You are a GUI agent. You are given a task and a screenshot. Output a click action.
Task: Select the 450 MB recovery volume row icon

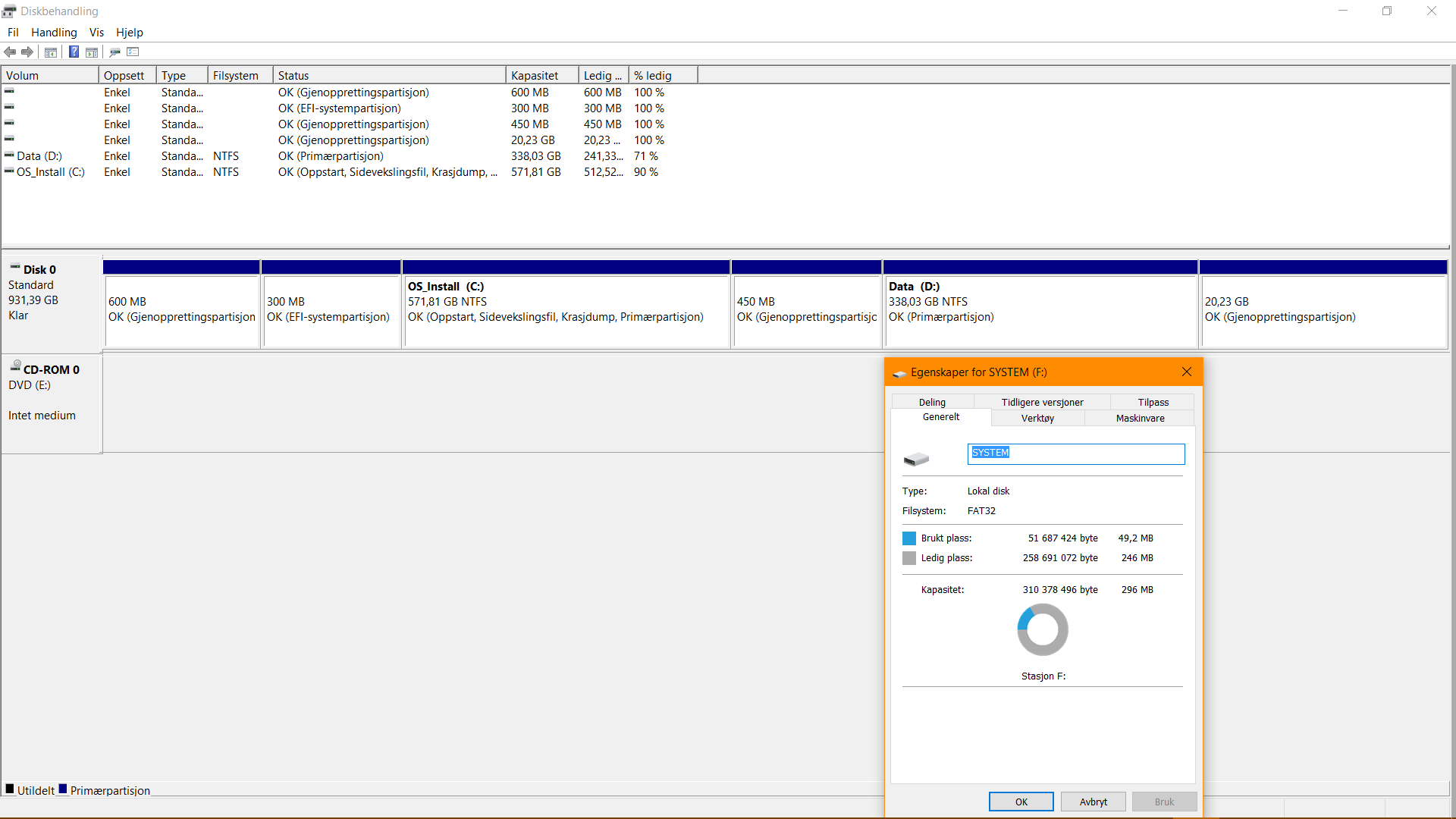[x=9, y=123]
